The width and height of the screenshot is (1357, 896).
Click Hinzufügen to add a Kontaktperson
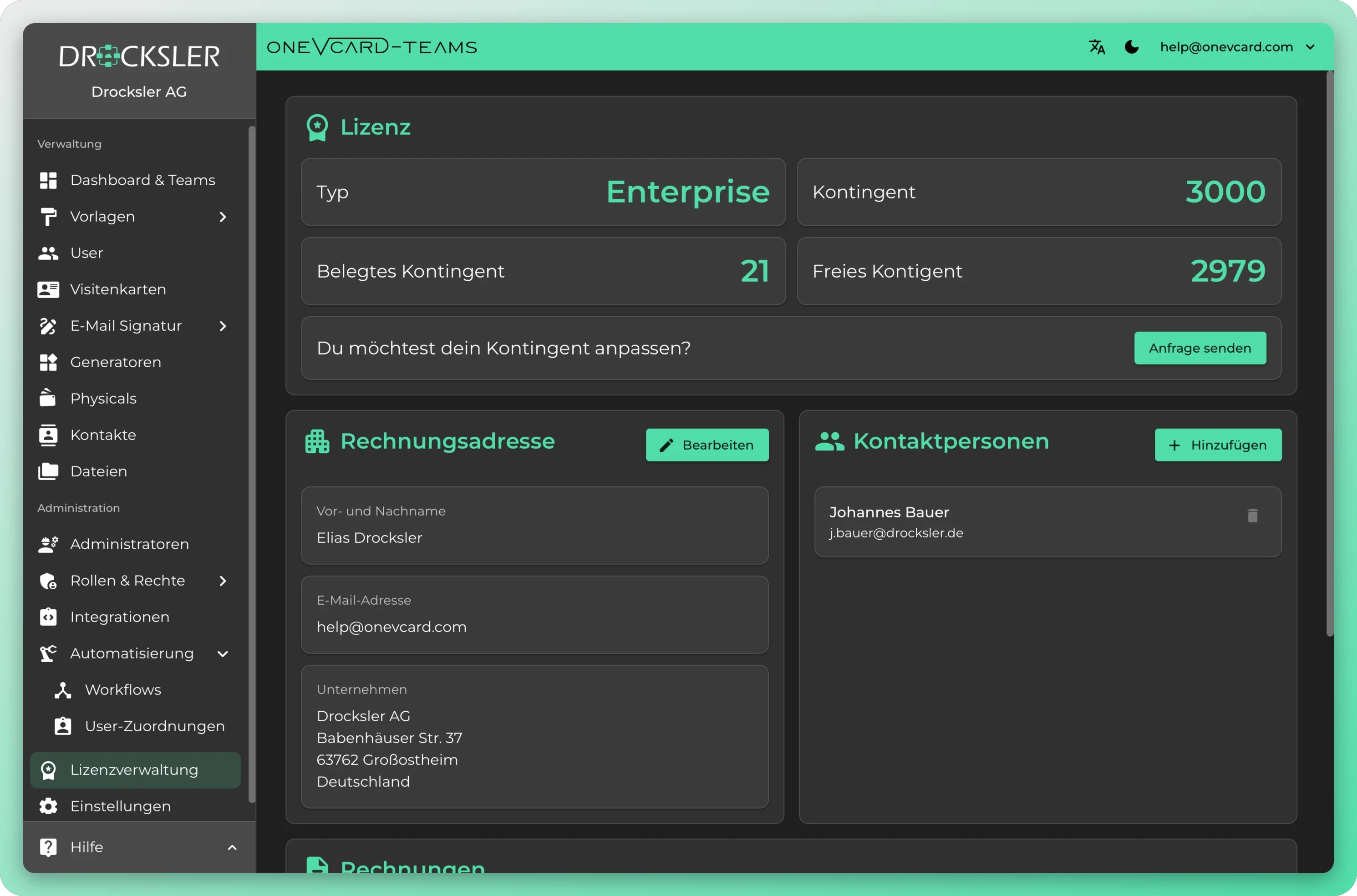click(x=1218, y=445)
